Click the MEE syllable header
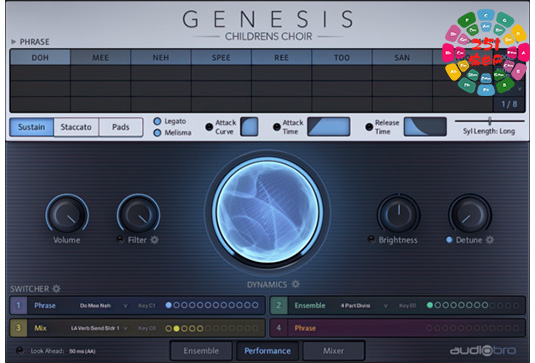This screenshot has width=535, height=363. coord(101,57)
